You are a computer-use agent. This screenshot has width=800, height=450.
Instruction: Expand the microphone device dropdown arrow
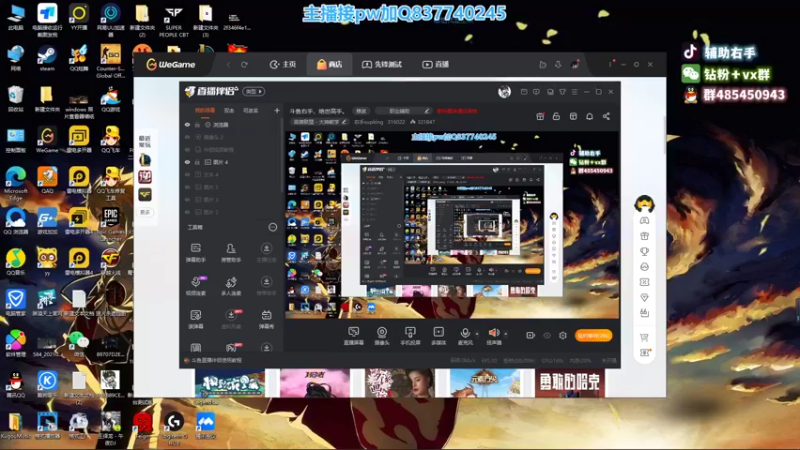coord(477,334)
